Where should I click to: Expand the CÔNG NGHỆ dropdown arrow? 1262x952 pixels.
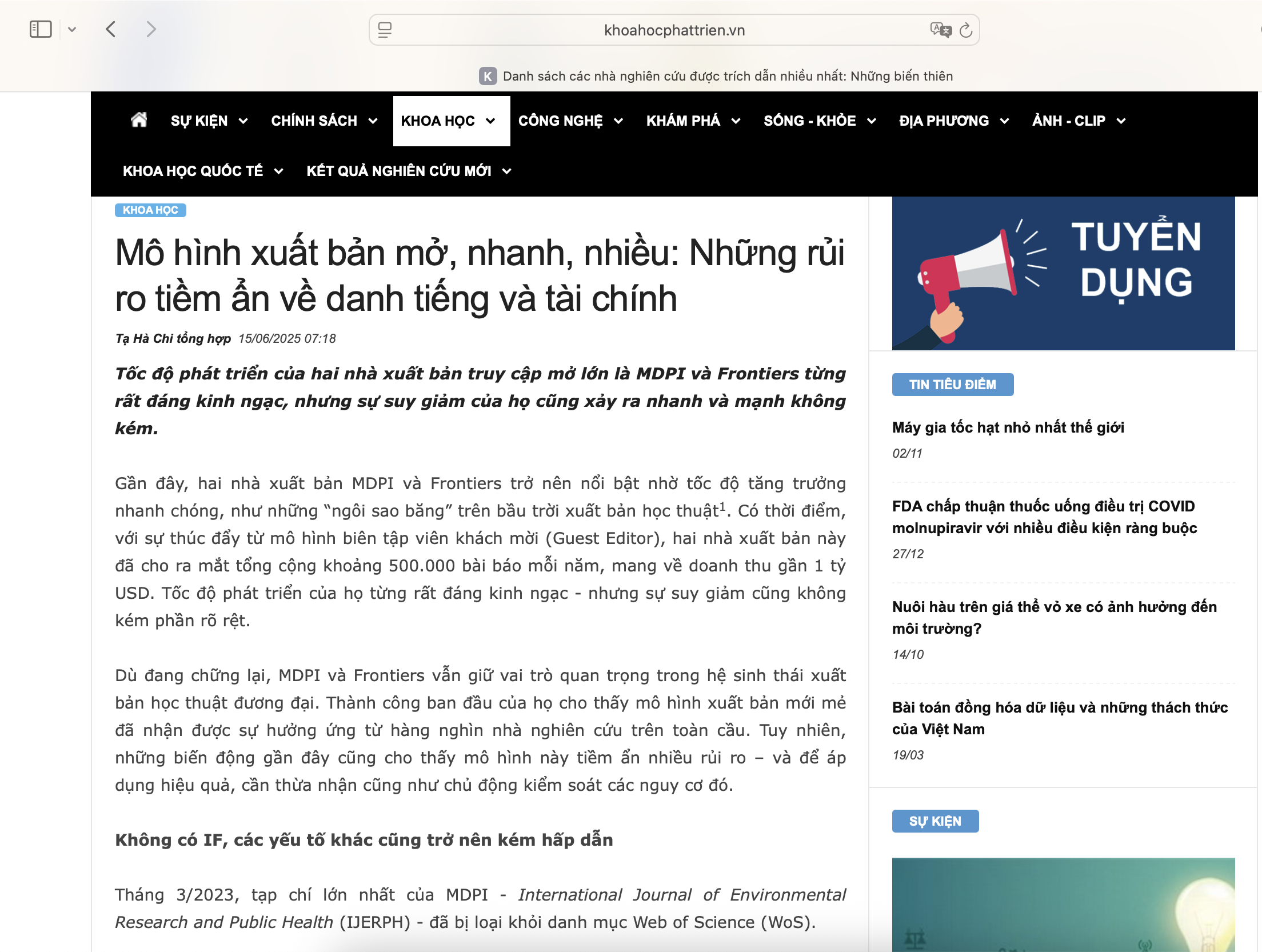click(x=618, y=121)
